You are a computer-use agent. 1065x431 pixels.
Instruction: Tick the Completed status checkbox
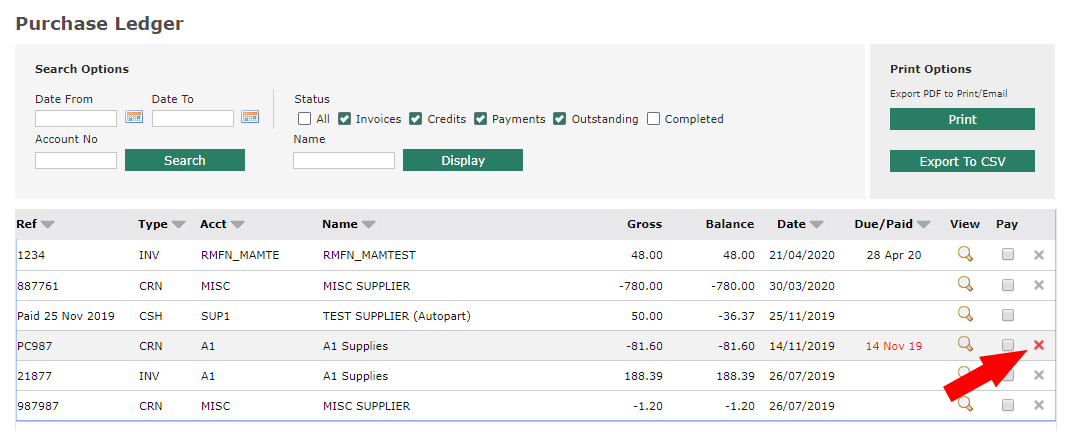point(654,119)
